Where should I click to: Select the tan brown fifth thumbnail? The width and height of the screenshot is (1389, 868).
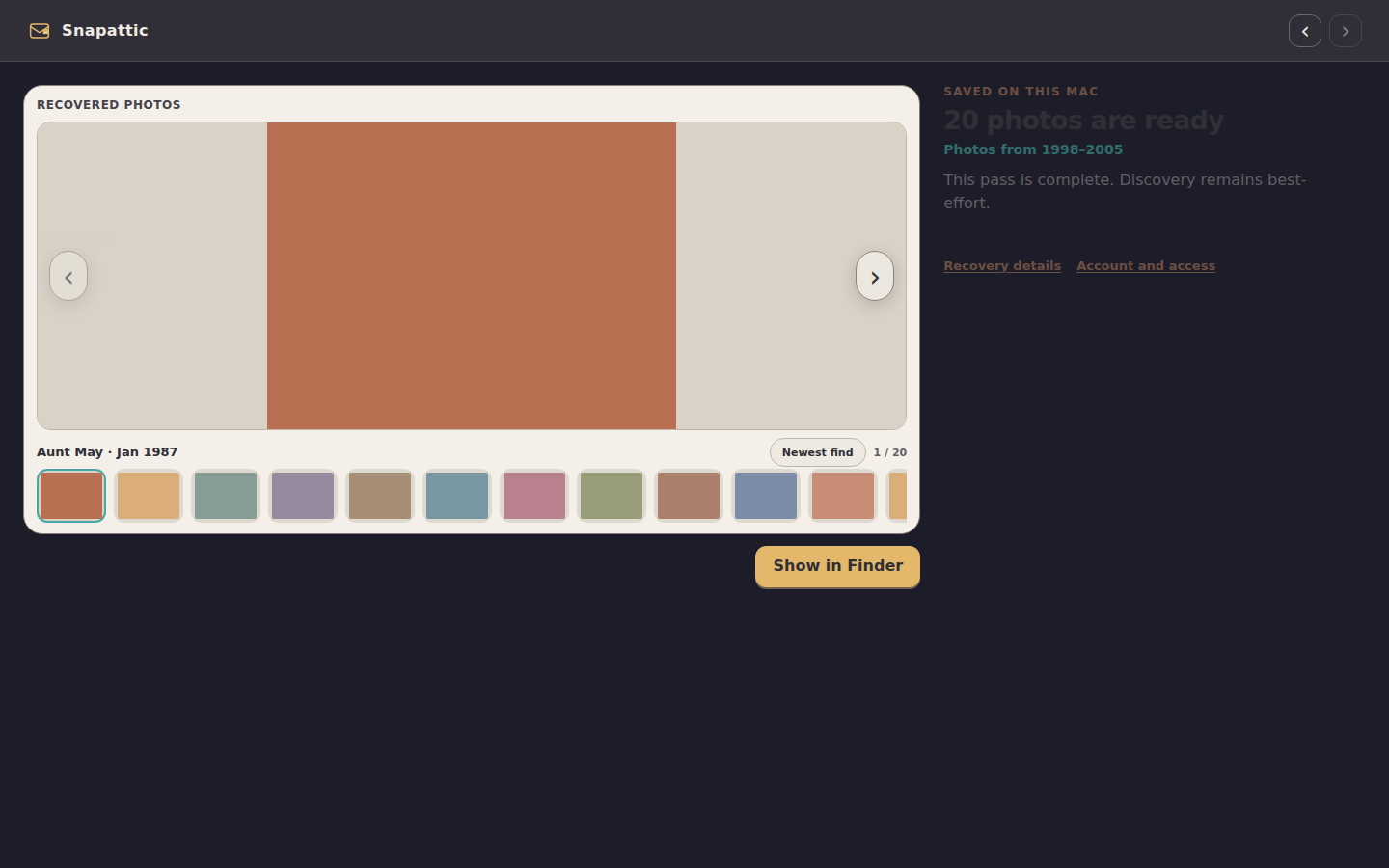(380, 496)
